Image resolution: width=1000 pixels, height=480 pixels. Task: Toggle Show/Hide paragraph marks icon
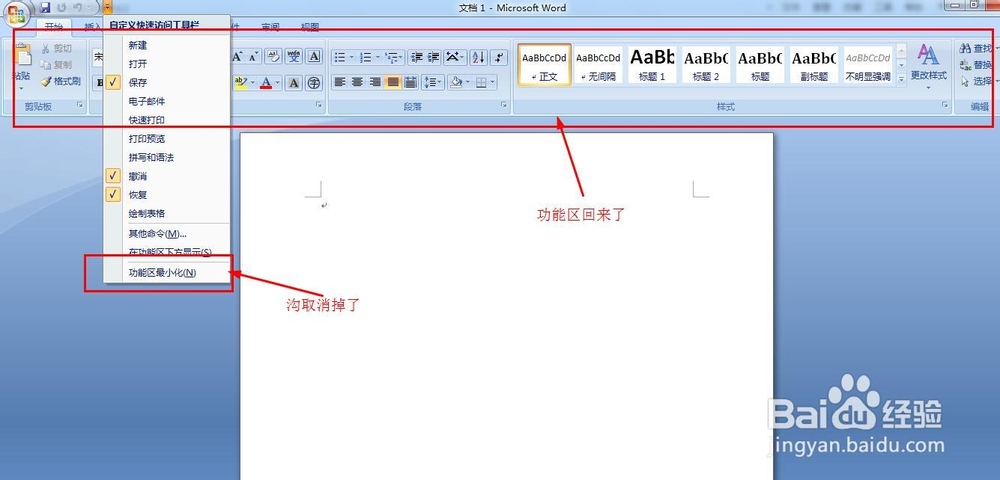click(499, 57)
